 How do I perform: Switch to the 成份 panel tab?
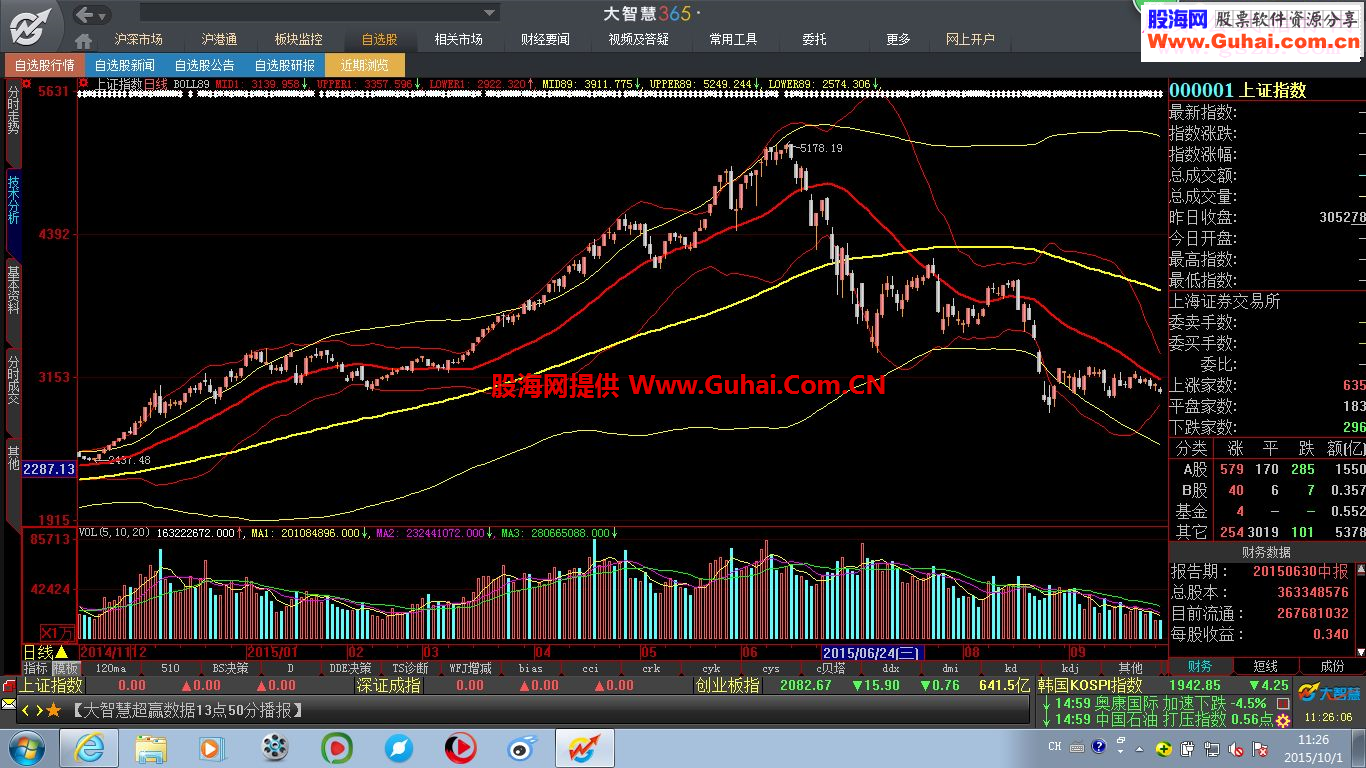coord(1332,666)
